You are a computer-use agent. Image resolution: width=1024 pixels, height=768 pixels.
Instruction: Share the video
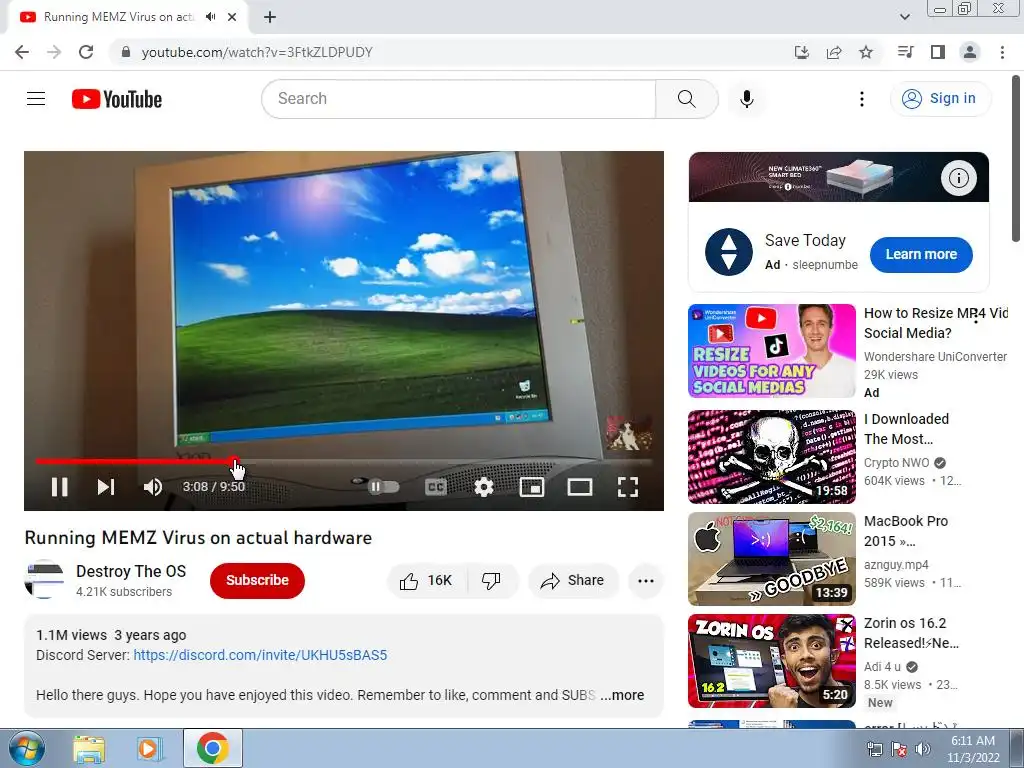point(573,581)
